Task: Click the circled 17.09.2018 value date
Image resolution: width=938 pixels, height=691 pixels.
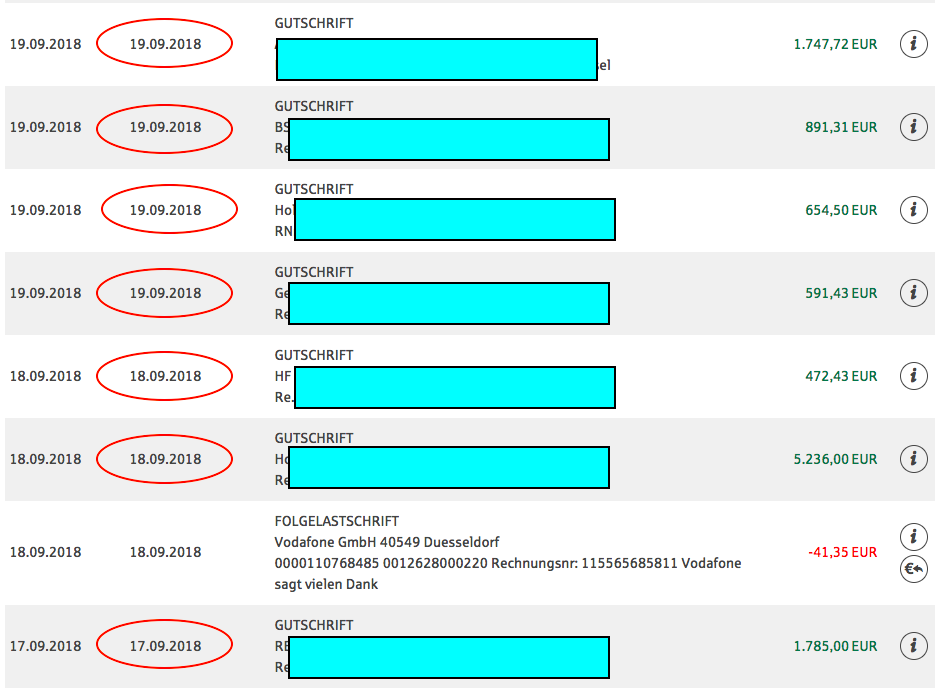Action: (165, 646)
